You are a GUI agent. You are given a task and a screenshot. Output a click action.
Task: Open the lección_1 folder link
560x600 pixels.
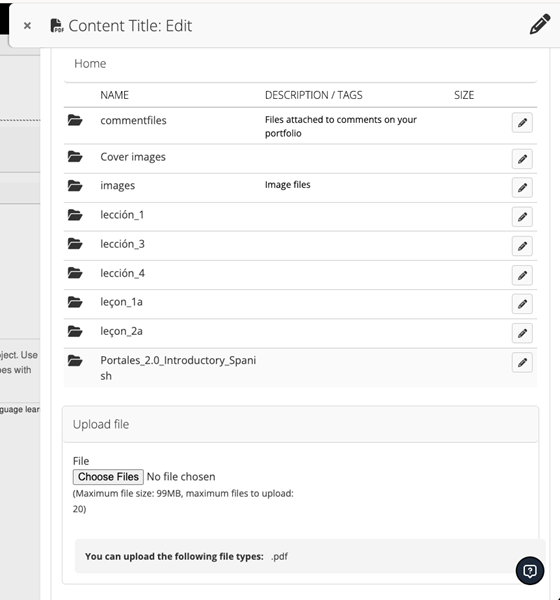(122, 215)
